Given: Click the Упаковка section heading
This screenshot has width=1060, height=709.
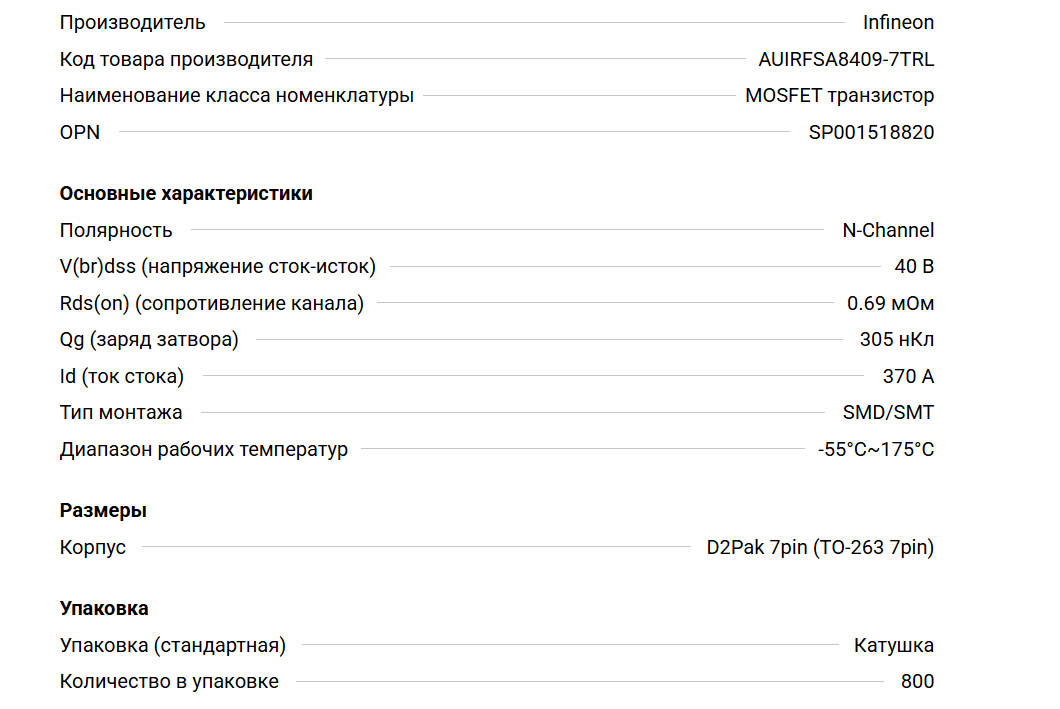Looking at the screenshot, I should pos(104,609).
